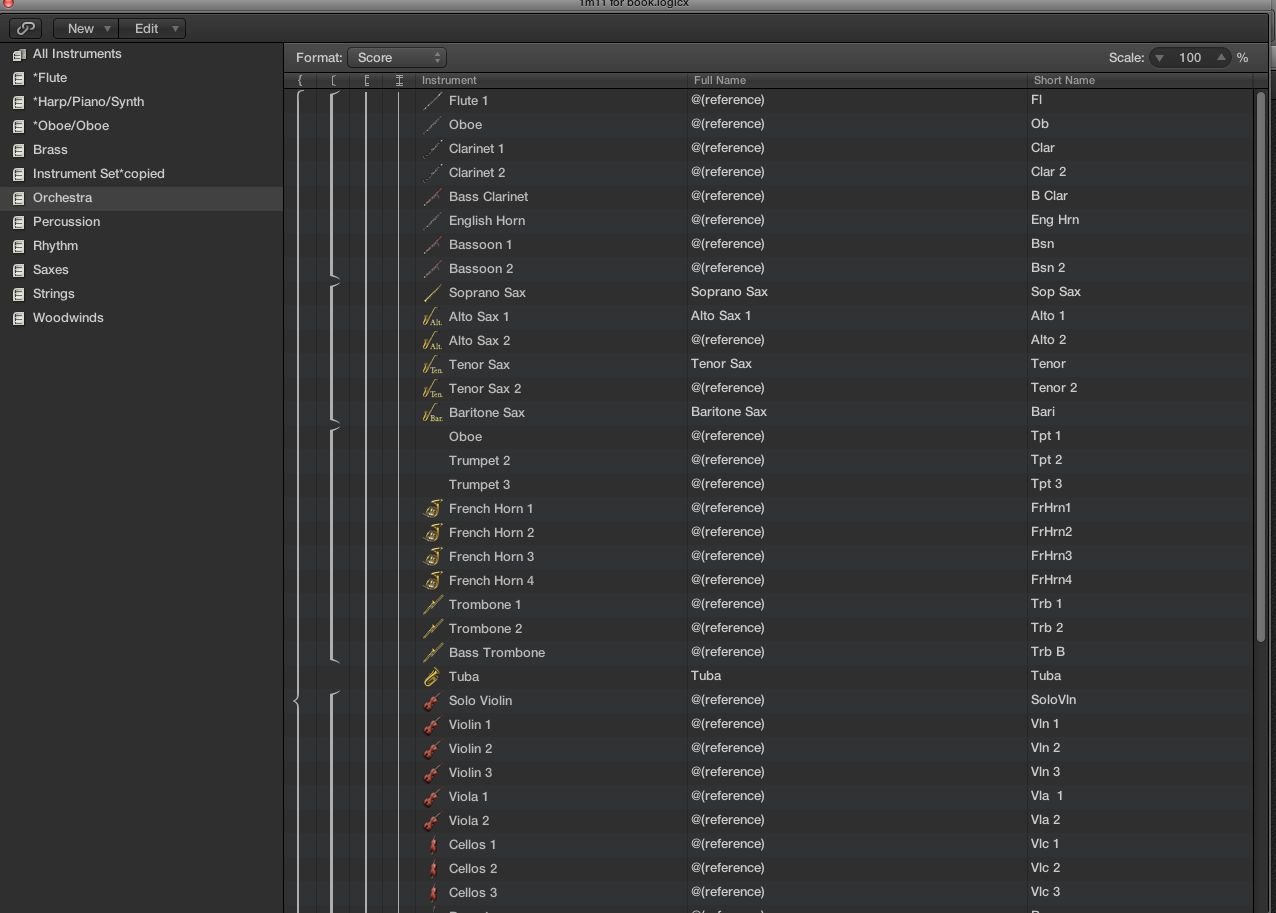Click the Viola 1 instrument icon
Viewport: 1276px width, 913px height.
[x=432, y=796]
